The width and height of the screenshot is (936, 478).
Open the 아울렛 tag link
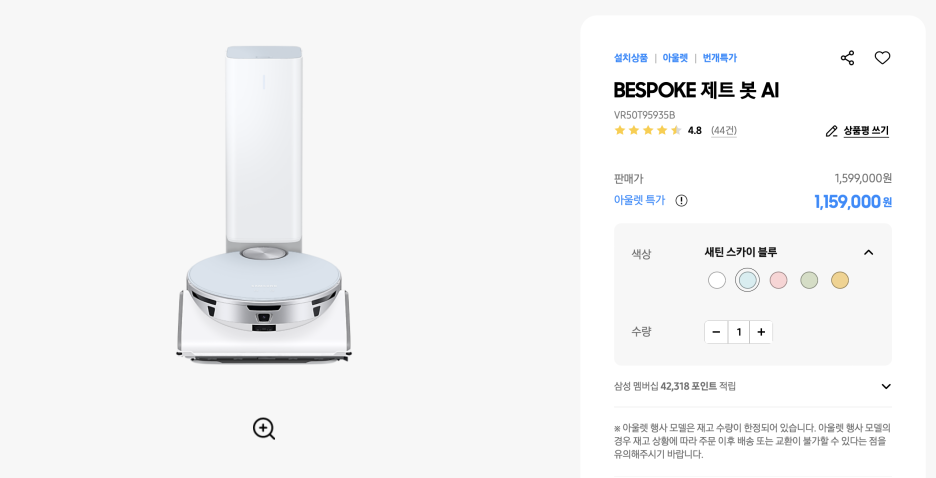click(675, 58)
